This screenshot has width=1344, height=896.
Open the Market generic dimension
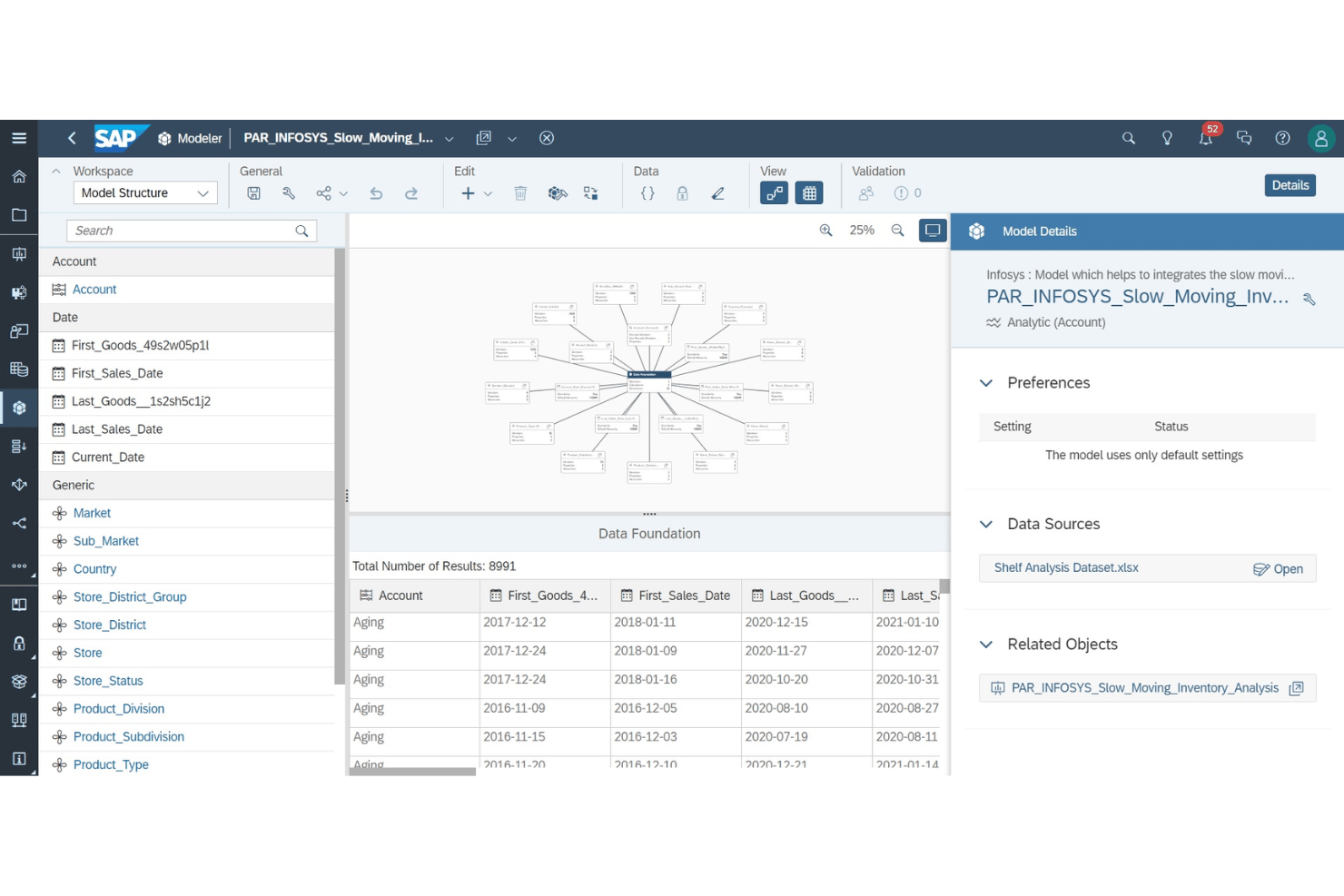(92, 513)
